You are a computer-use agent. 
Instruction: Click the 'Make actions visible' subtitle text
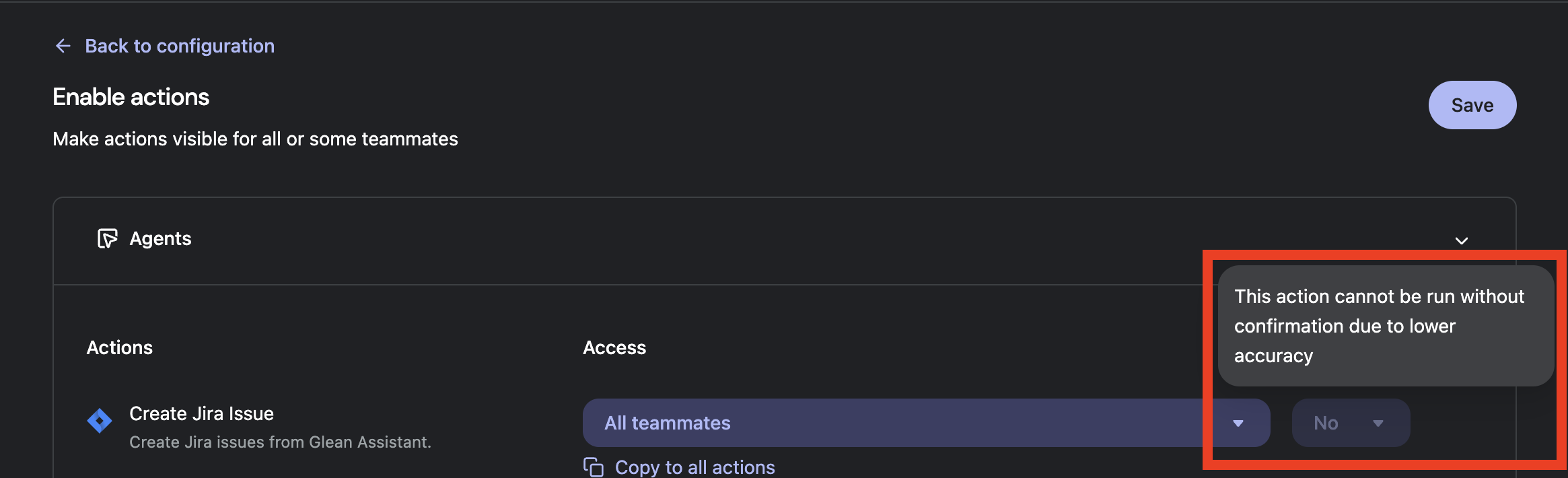(x=255, y=139)
